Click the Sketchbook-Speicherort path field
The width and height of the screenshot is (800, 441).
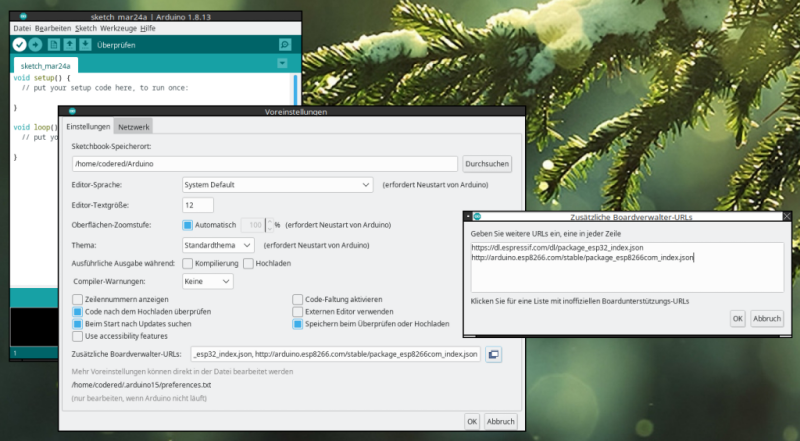(265, 164)
